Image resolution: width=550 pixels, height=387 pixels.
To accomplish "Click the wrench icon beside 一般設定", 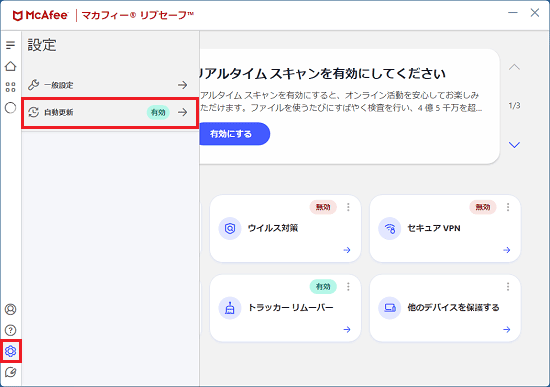I will point(34,85).
